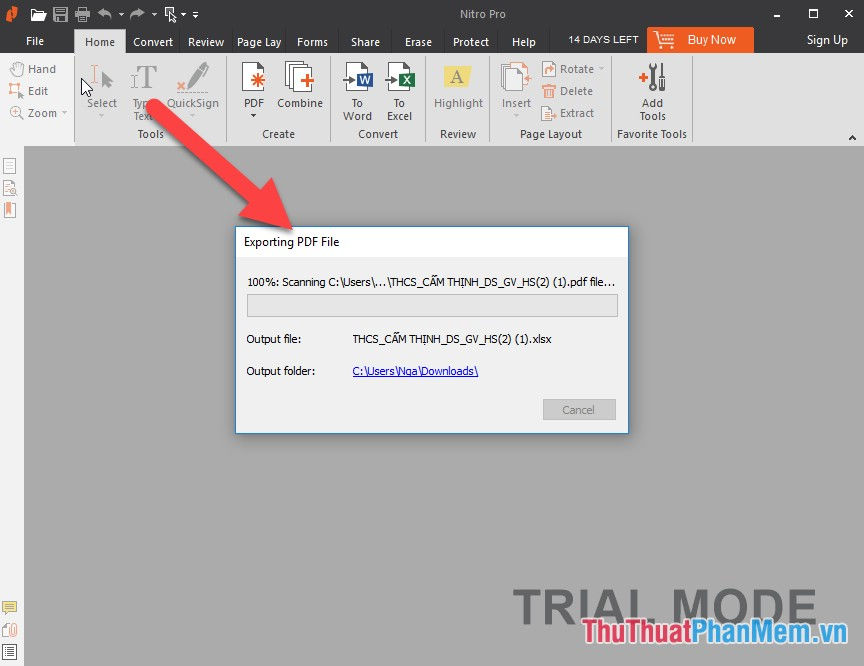Image resolution: width=864 pixels, height=666 pixels.
Task: Switch to the Convert tab
Action: click(153, 42)
